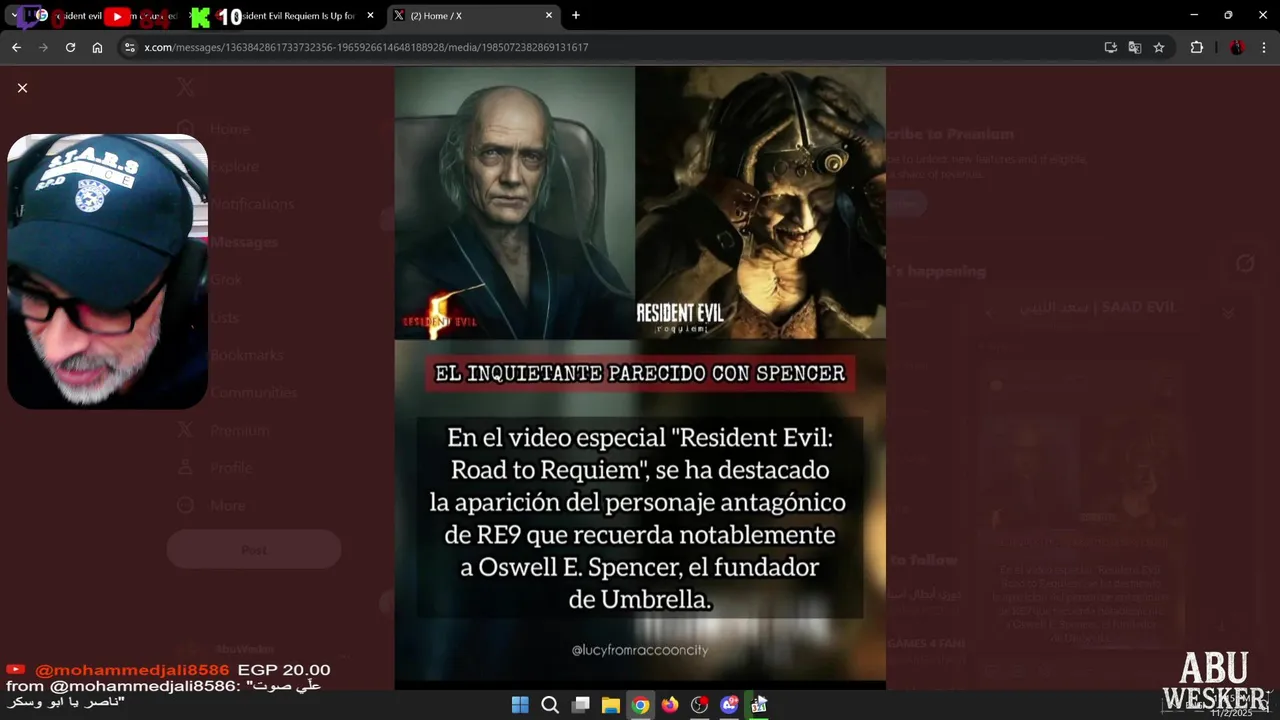The height and width of the screenshot is (720, 1280).
Task: Go to Home in the X sidebar
Action: (x=230, y=129)
